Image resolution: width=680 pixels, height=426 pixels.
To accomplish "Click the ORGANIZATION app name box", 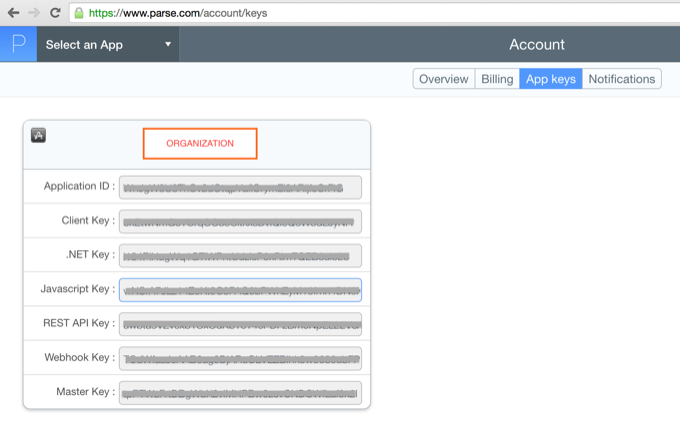I will pos(200,143).
